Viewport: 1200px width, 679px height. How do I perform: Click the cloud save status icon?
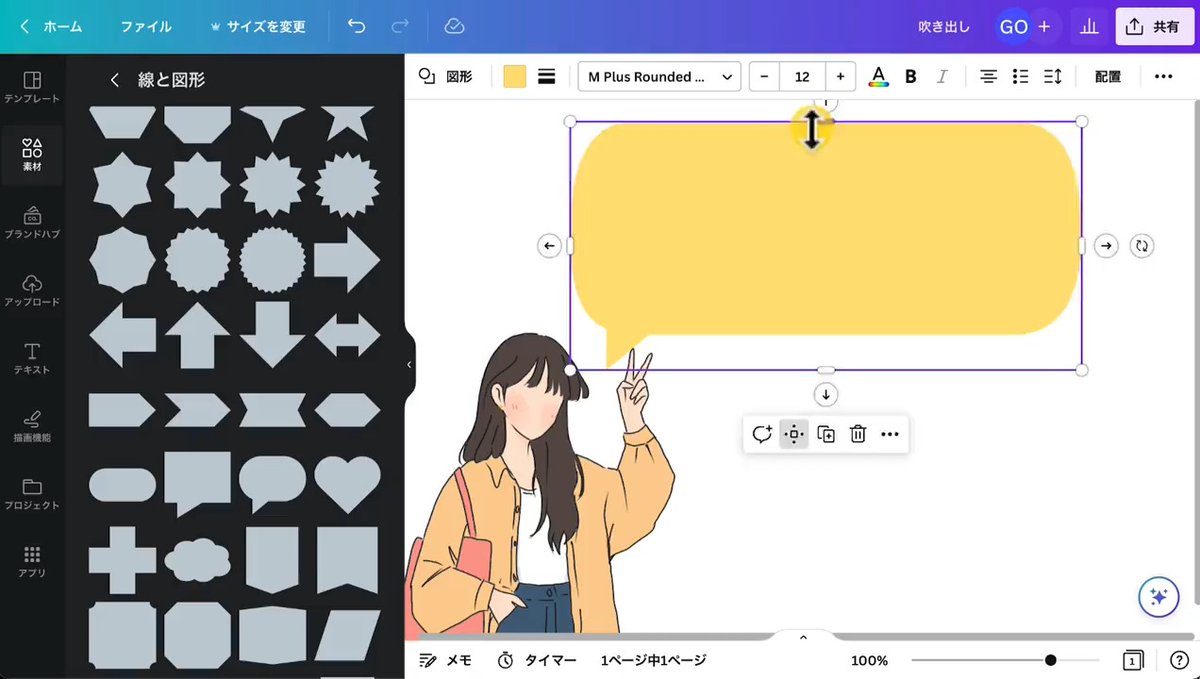(x=454, y=27)
